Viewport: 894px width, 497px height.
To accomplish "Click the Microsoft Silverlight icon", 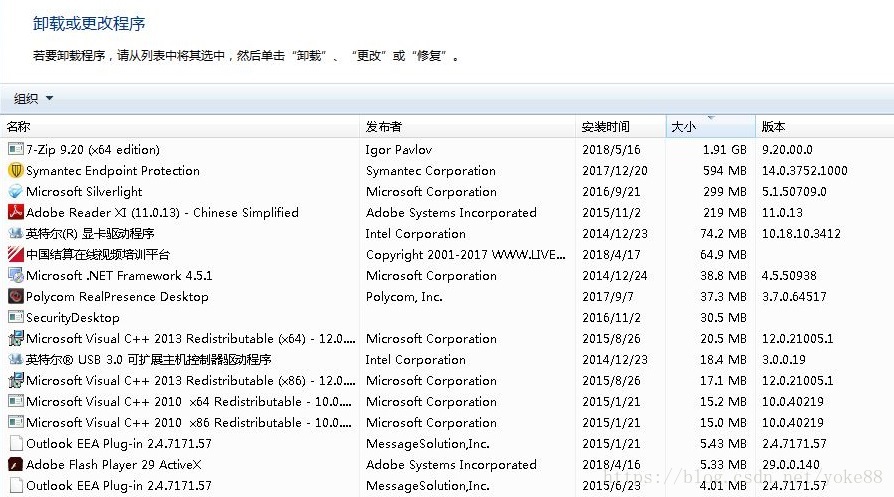I will point(16,192).
